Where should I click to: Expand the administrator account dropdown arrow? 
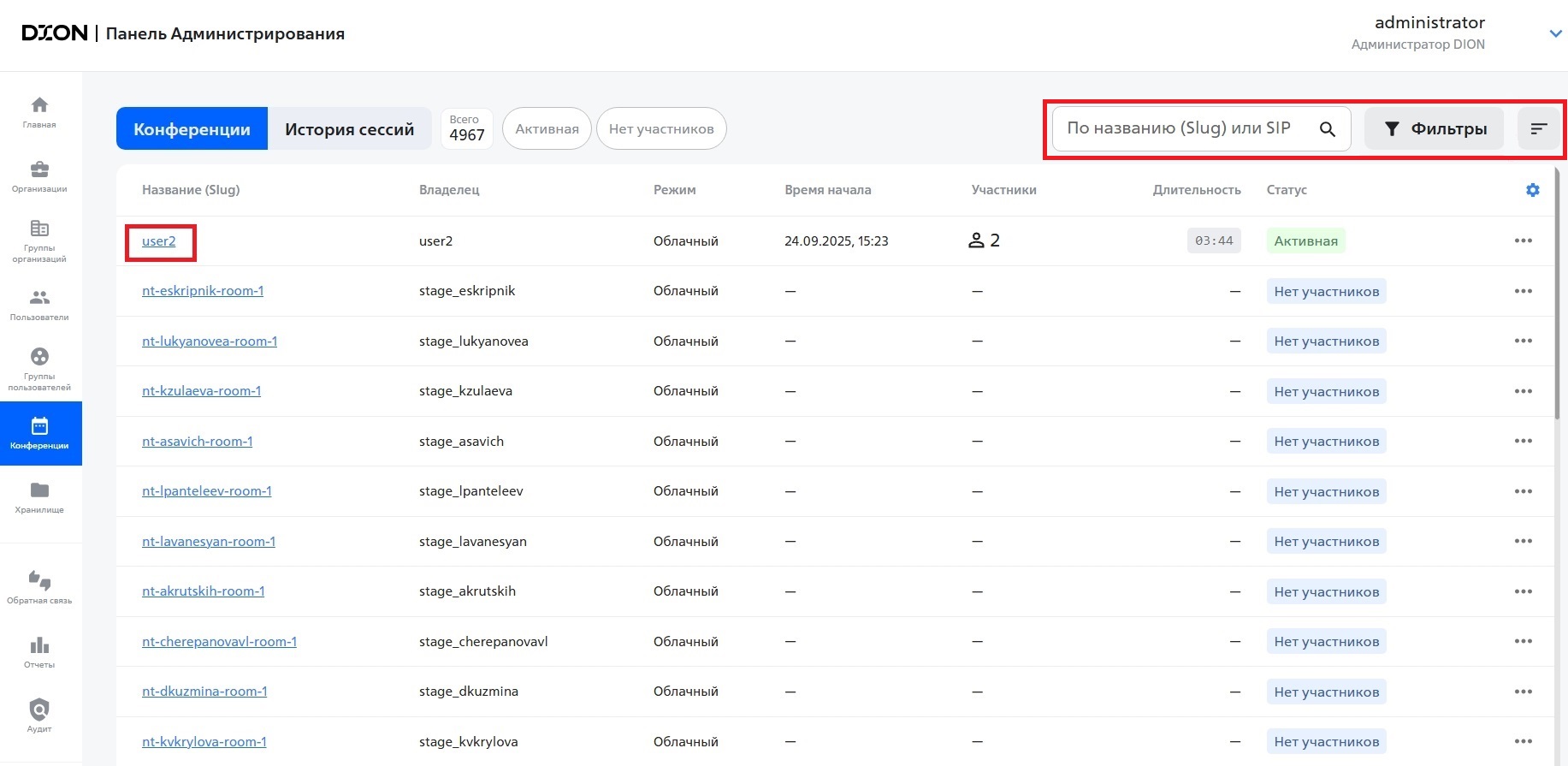point(1555,33)
